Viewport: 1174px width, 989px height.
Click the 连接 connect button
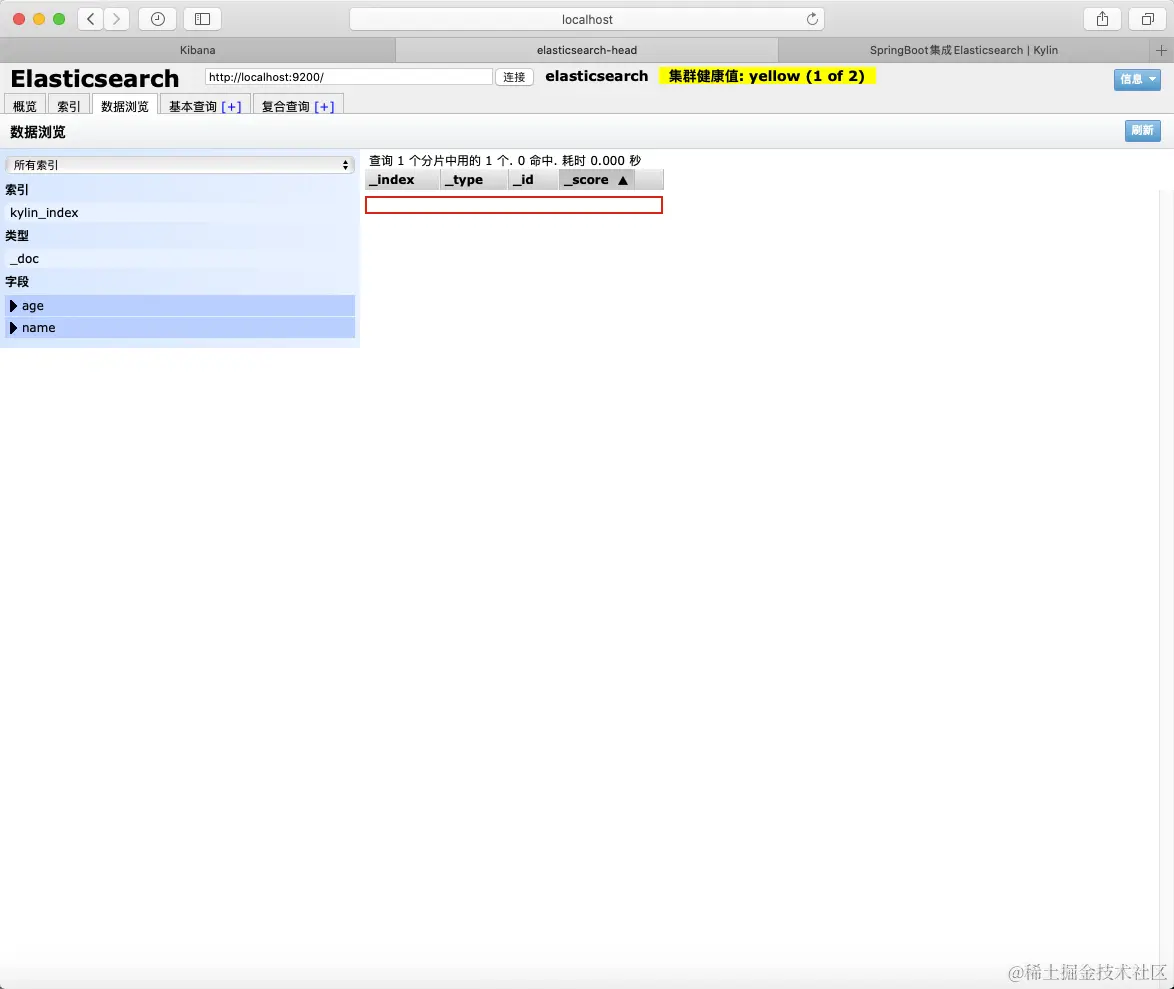coord(513,76)
